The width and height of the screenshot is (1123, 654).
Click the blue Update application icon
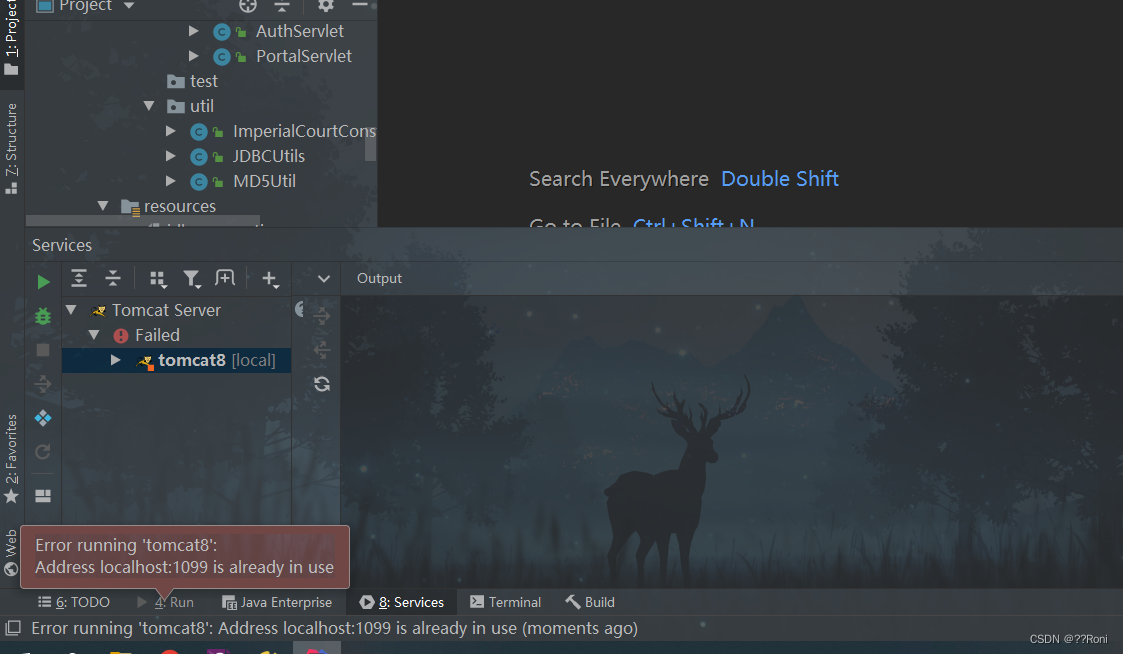43,418
